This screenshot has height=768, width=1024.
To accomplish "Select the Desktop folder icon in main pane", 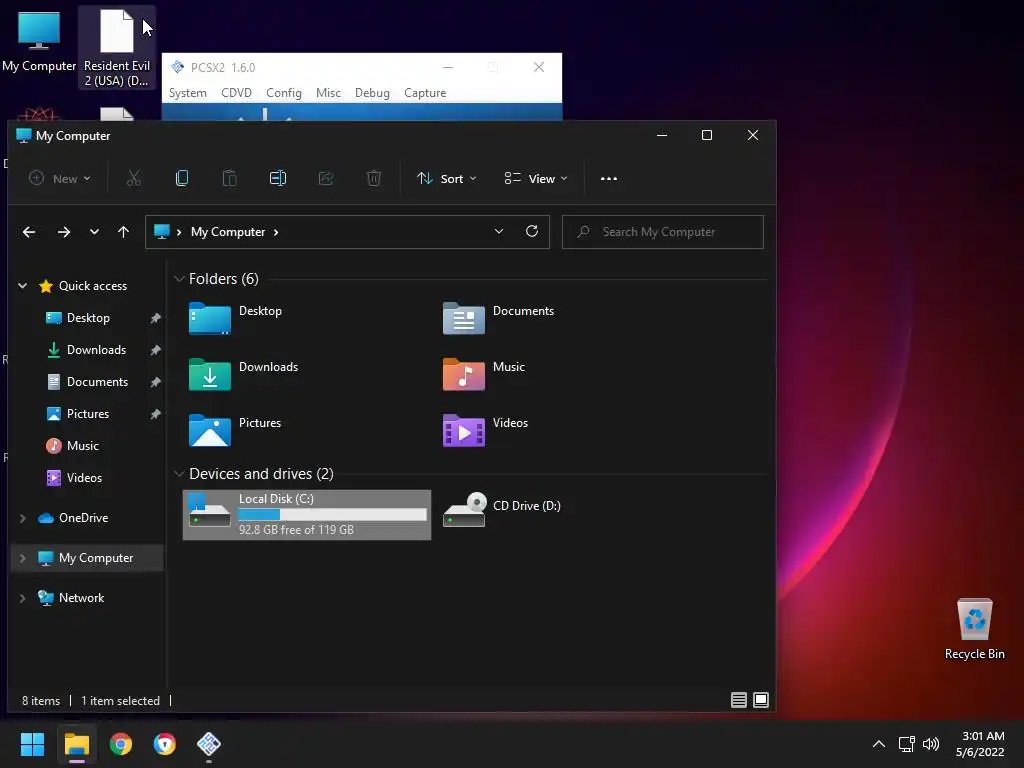I will (x=210, y=318).
